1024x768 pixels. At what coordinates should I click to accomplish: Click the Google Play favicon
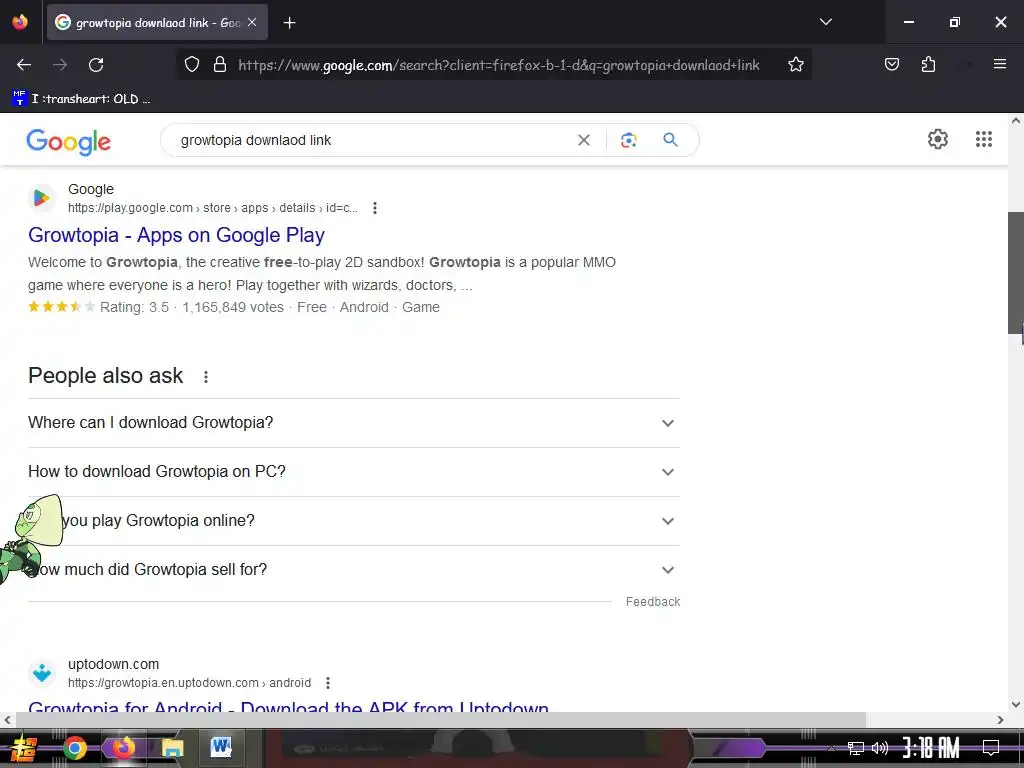pos(42,197)
